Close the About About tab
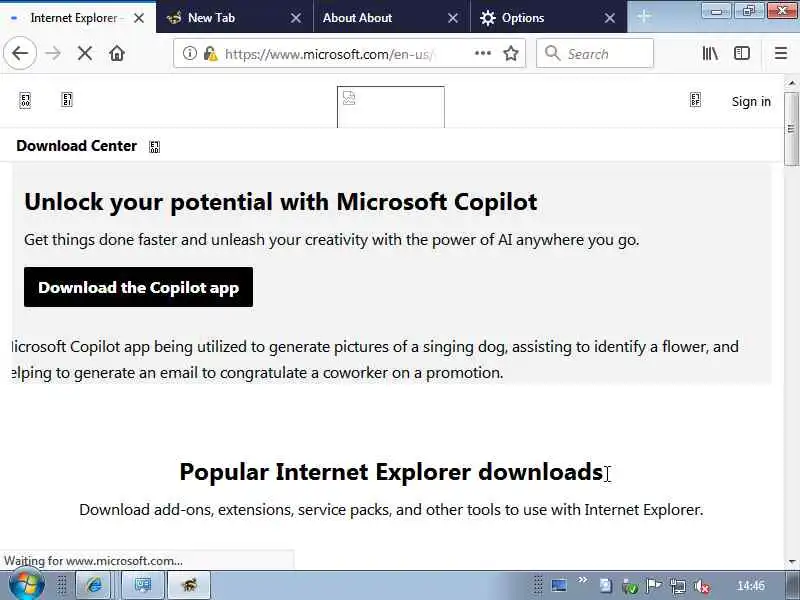This screenshot has width=800, height=600. tap(453, 18)
